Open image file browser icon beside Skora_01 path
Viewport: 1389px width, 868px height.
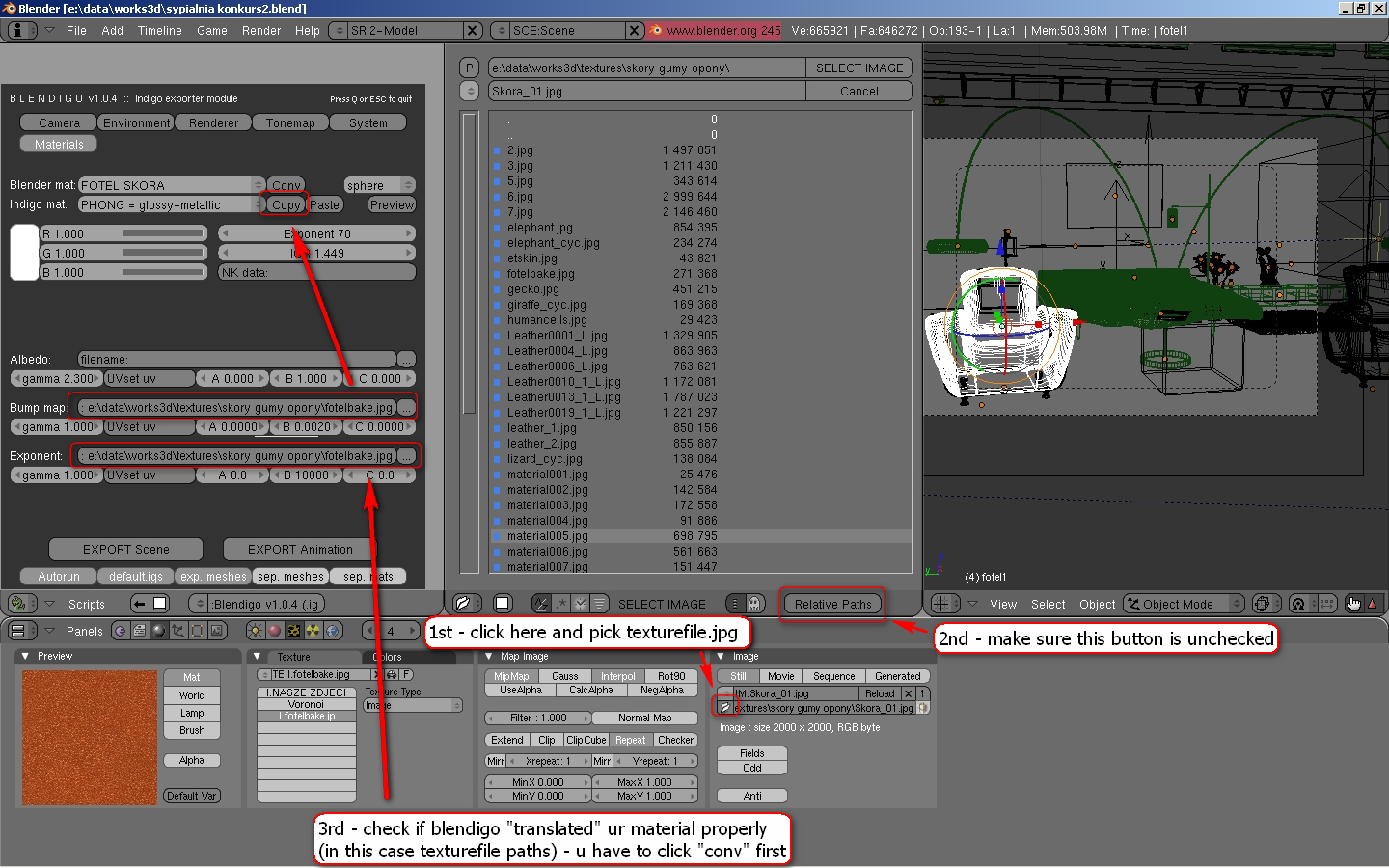[724, 708]
